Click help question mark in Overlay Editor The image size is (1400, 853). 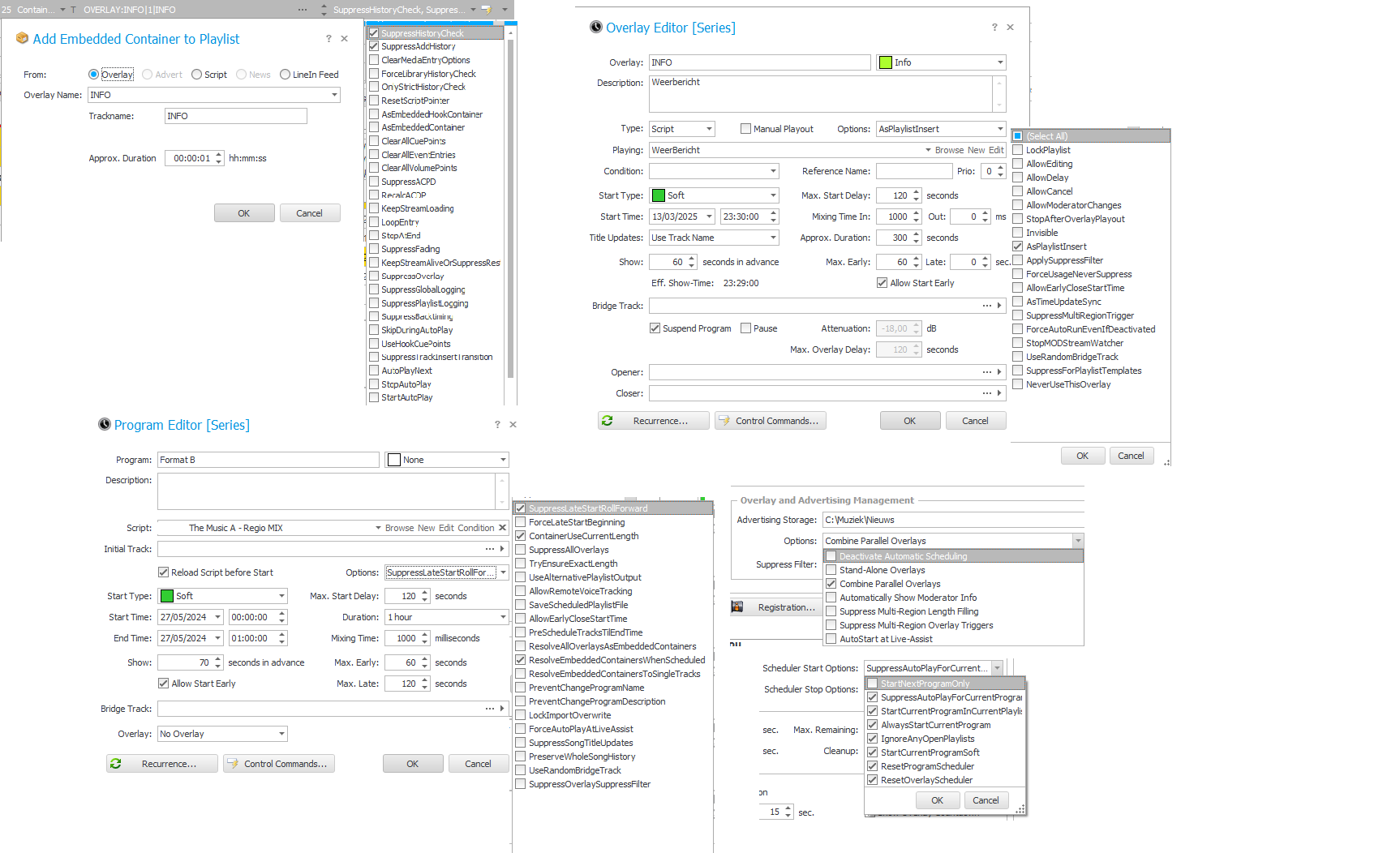(x=994, y=28)
